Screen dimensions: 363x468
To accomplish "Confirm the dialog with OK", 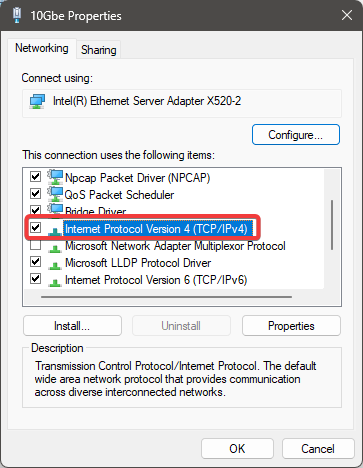I will pos(237,449).
